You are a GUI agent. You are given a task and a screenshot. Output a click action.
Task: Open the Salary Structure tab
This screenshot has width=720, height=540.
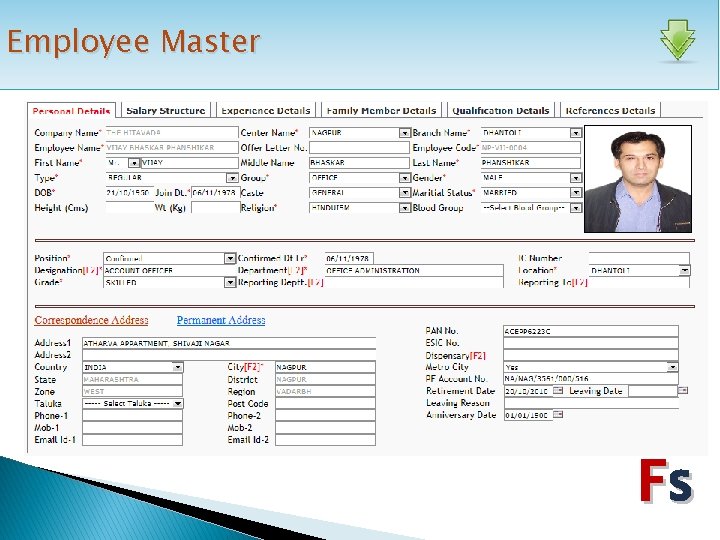(166, 110)
